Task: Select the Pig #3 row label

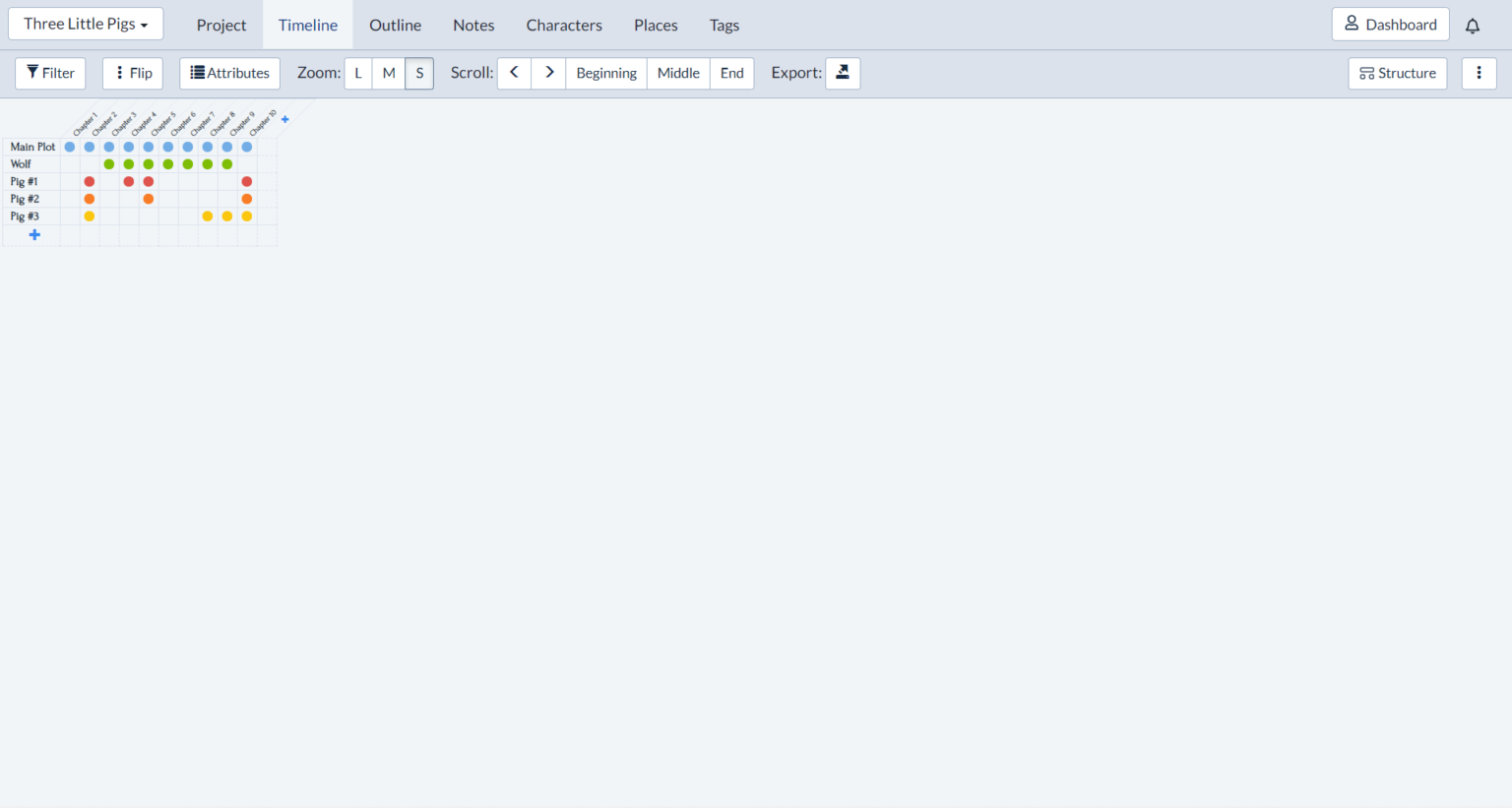Action: tap(25, 217)
